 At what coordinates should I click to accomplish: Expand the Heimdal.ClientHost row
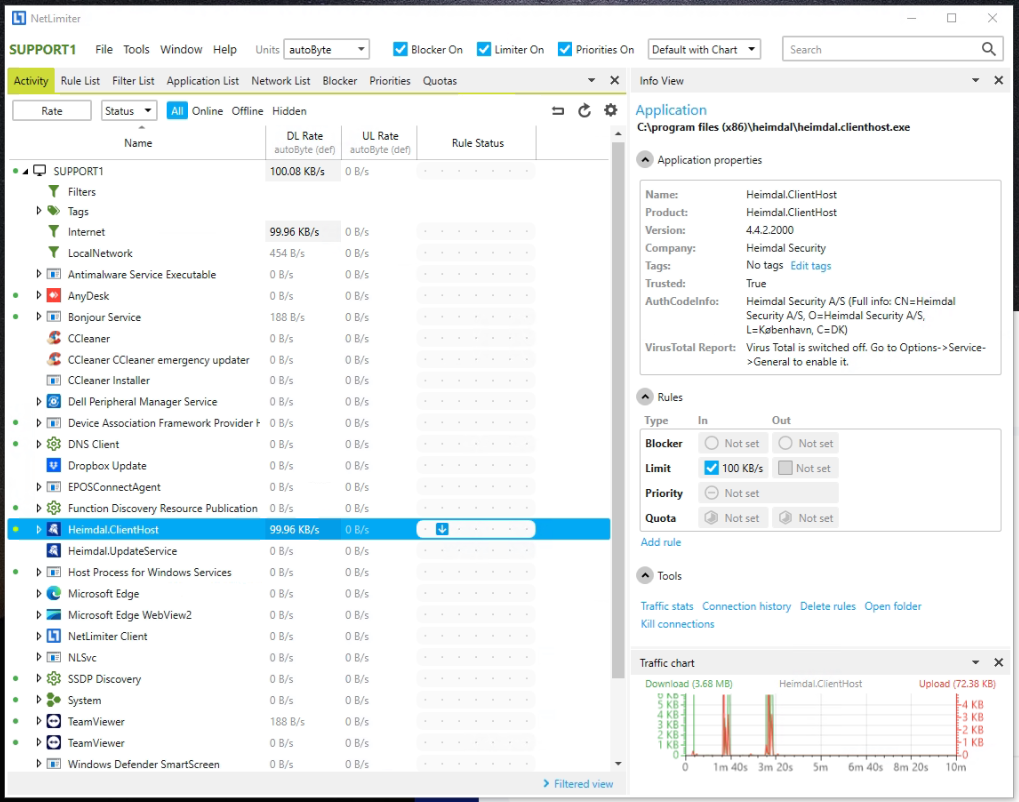click(38, 529)
